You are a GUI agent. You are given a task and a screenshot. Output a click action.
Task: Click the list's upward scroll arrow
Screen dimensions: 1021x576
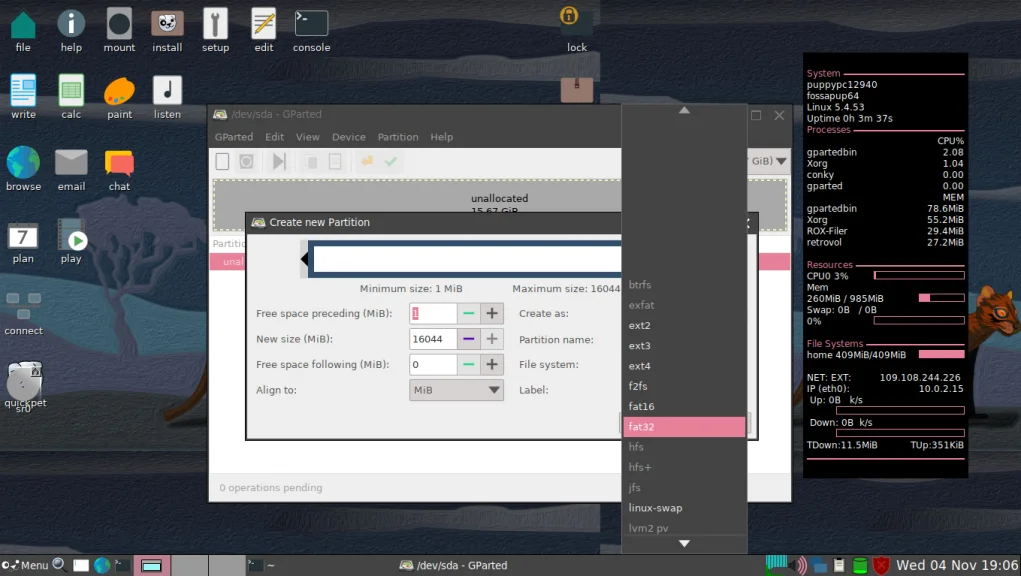click(x=684, y=110)
